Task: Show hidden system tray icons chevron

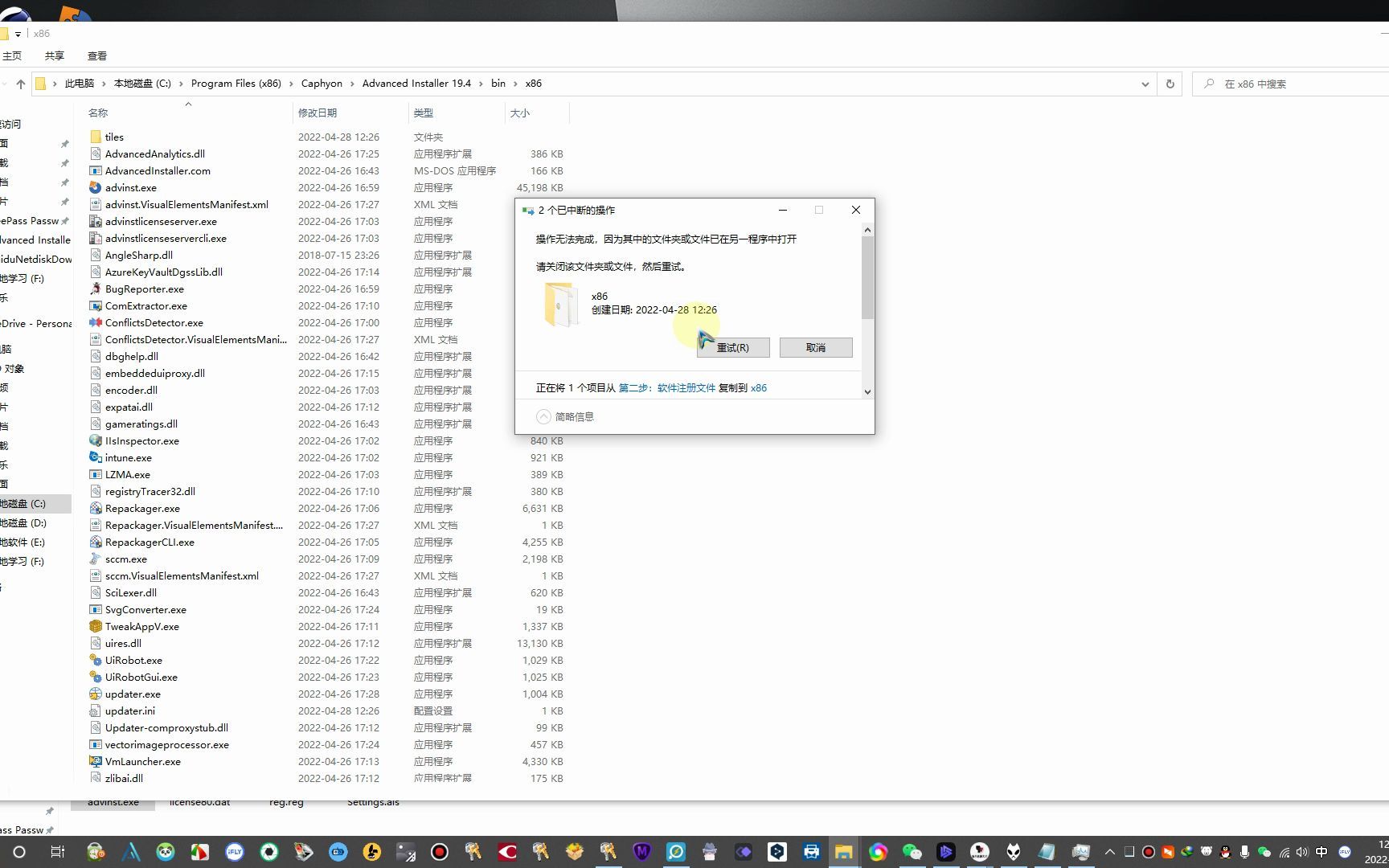Action: click(x=1110, y=852)
